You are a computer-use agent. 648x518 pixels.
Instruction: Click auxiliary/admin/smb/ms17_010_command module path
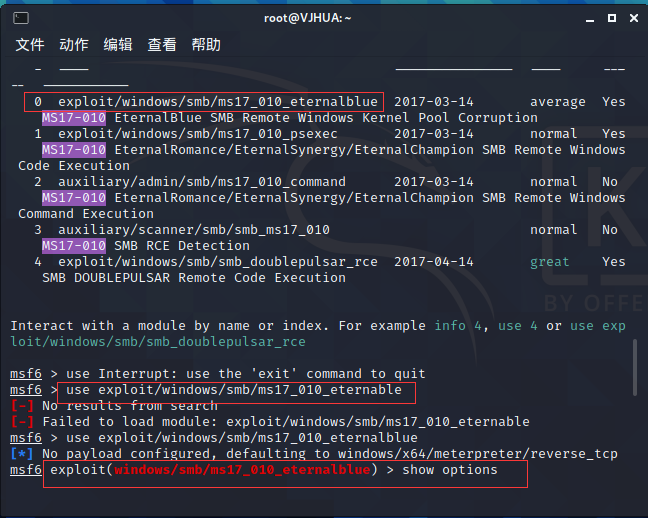pyautogui.click(x=202, y=182)
